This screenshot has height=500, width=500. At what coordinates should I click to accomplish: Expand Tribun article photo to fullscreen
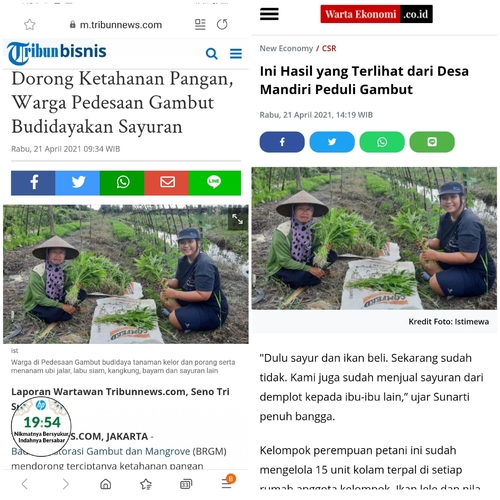(238, 219)
